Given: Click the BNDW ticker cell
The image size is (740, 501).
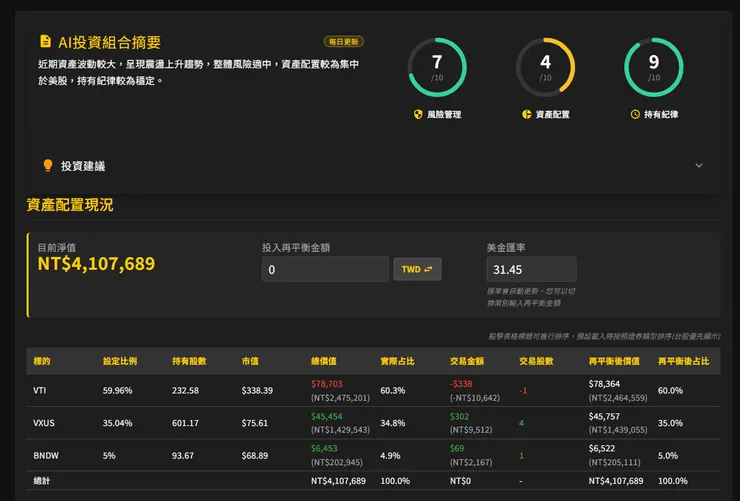Looking at the screenshot, I should click(x=46, y=456).
